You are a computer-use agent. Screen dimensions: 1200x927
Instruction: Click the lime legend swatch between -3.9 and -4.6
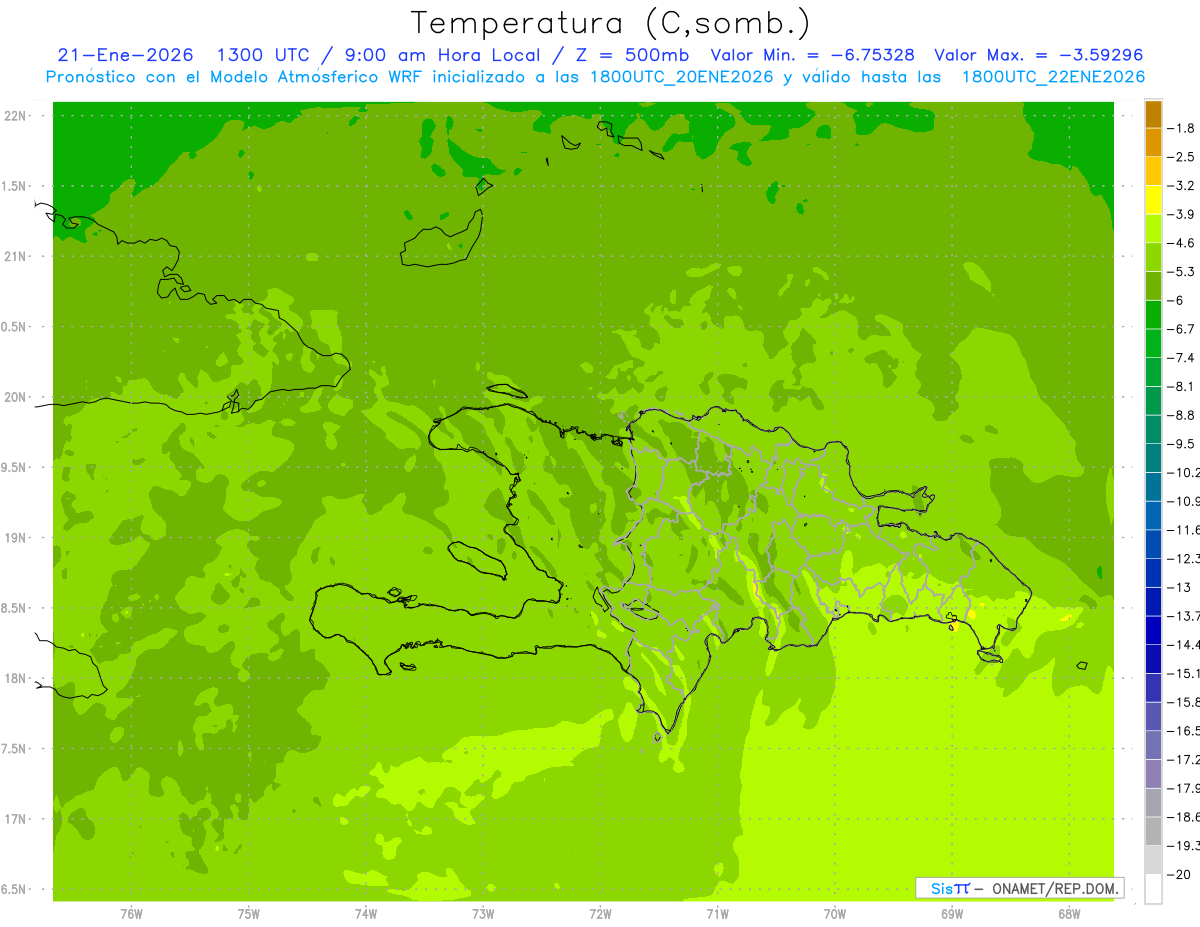coord(1153,229)
